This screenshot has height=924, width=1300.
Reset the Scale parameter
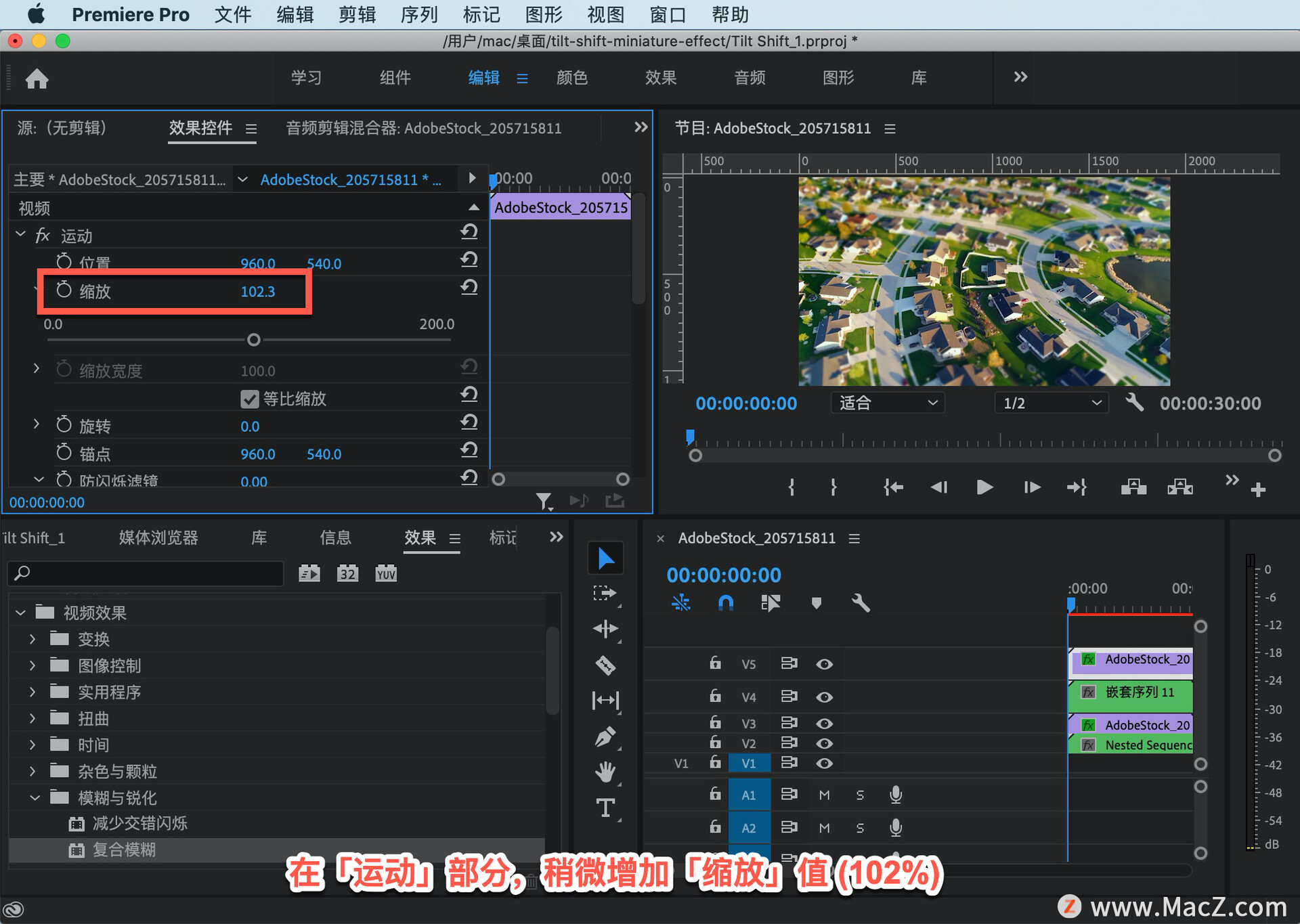469,287
